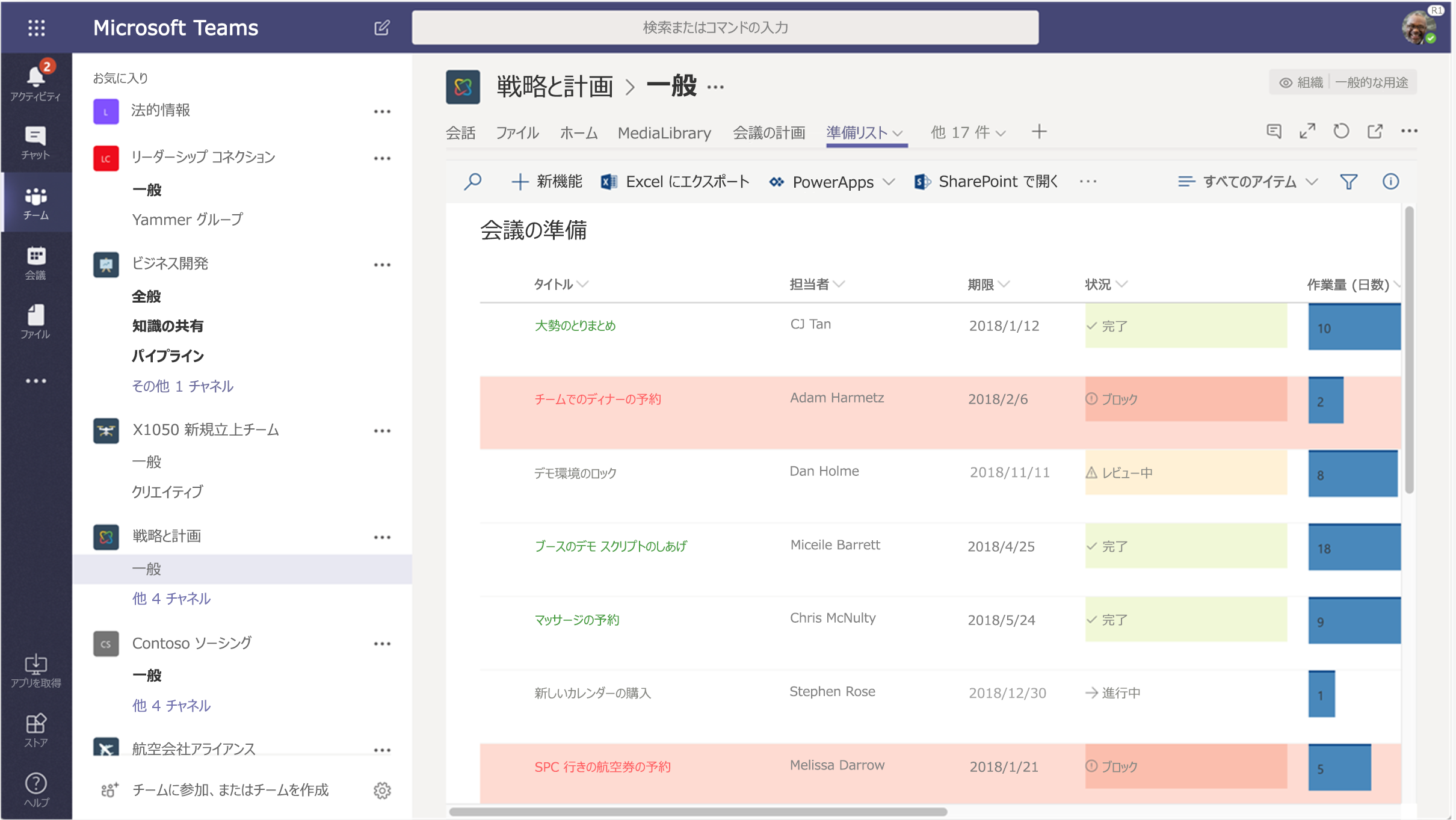Expand the 準備リスト tab dropdown

[898, 133]
